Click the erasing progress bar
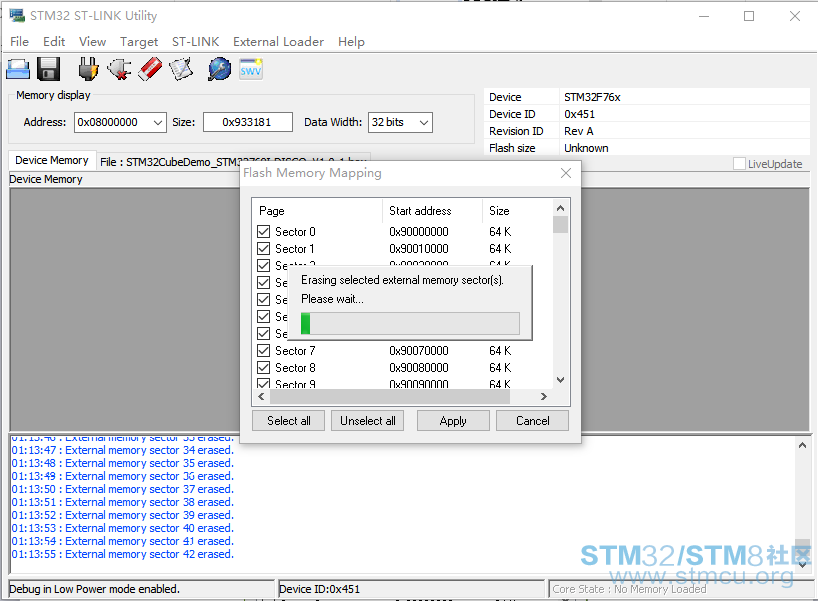The height and width of the screenshot is (601, 818). [410, 323]
